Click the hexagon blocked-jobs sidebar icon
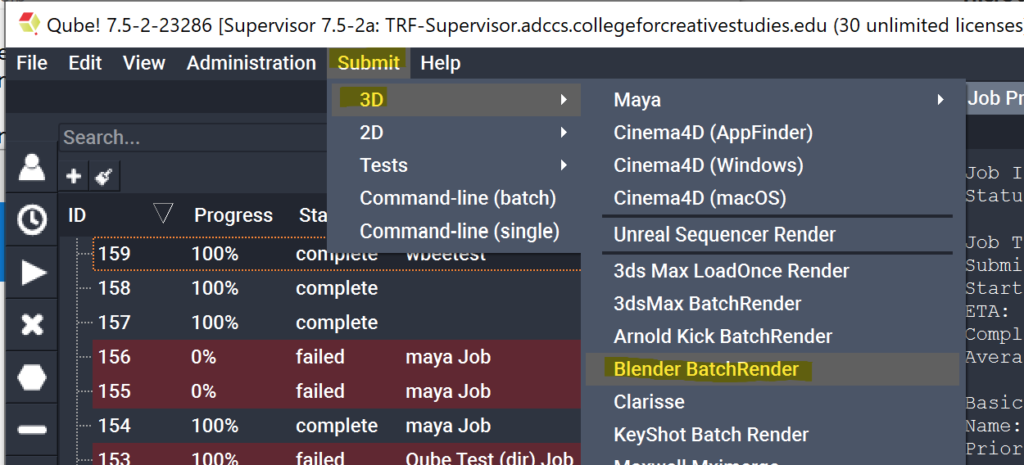This screenshot has width=1024, height=465. click(x=33, y=377)
